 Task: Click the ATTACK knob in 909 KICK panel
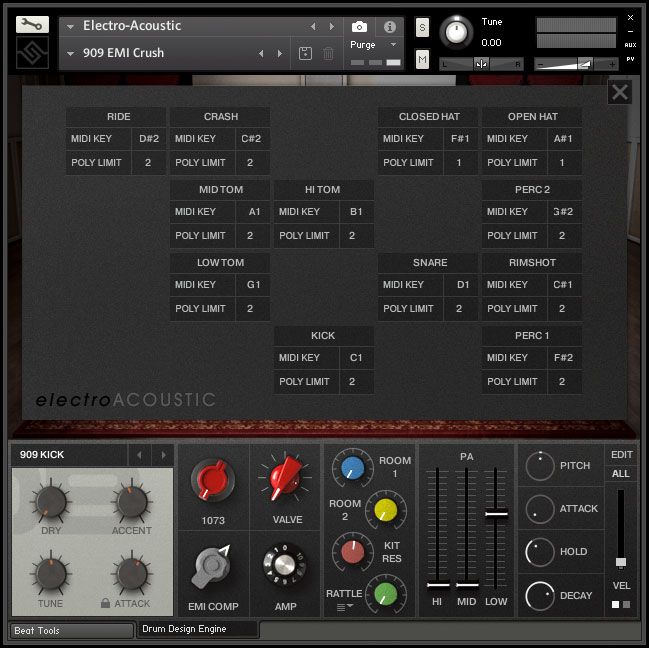pyautogui.click(x=132, y=574)
